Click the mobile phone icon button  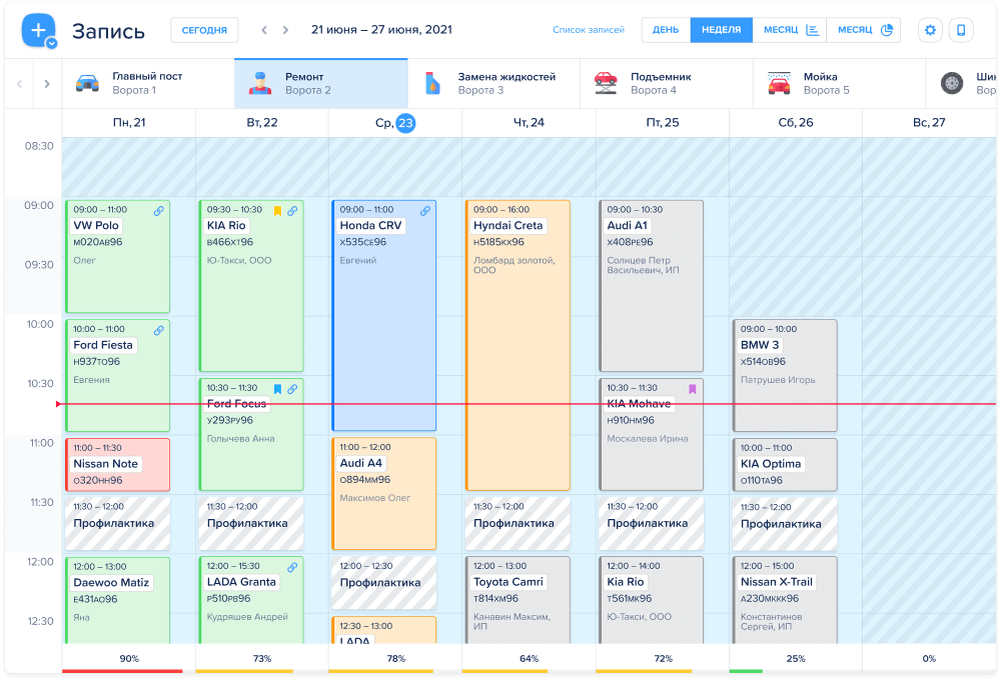961,30
